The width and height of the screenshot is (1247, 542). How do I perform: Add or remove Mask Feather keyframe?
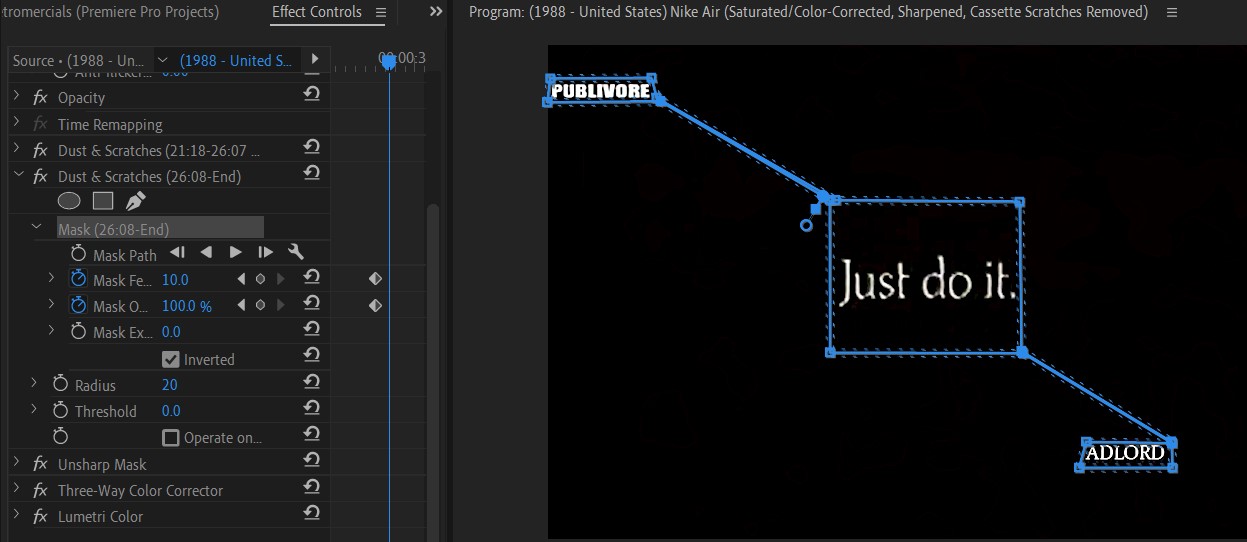(260, 279)
